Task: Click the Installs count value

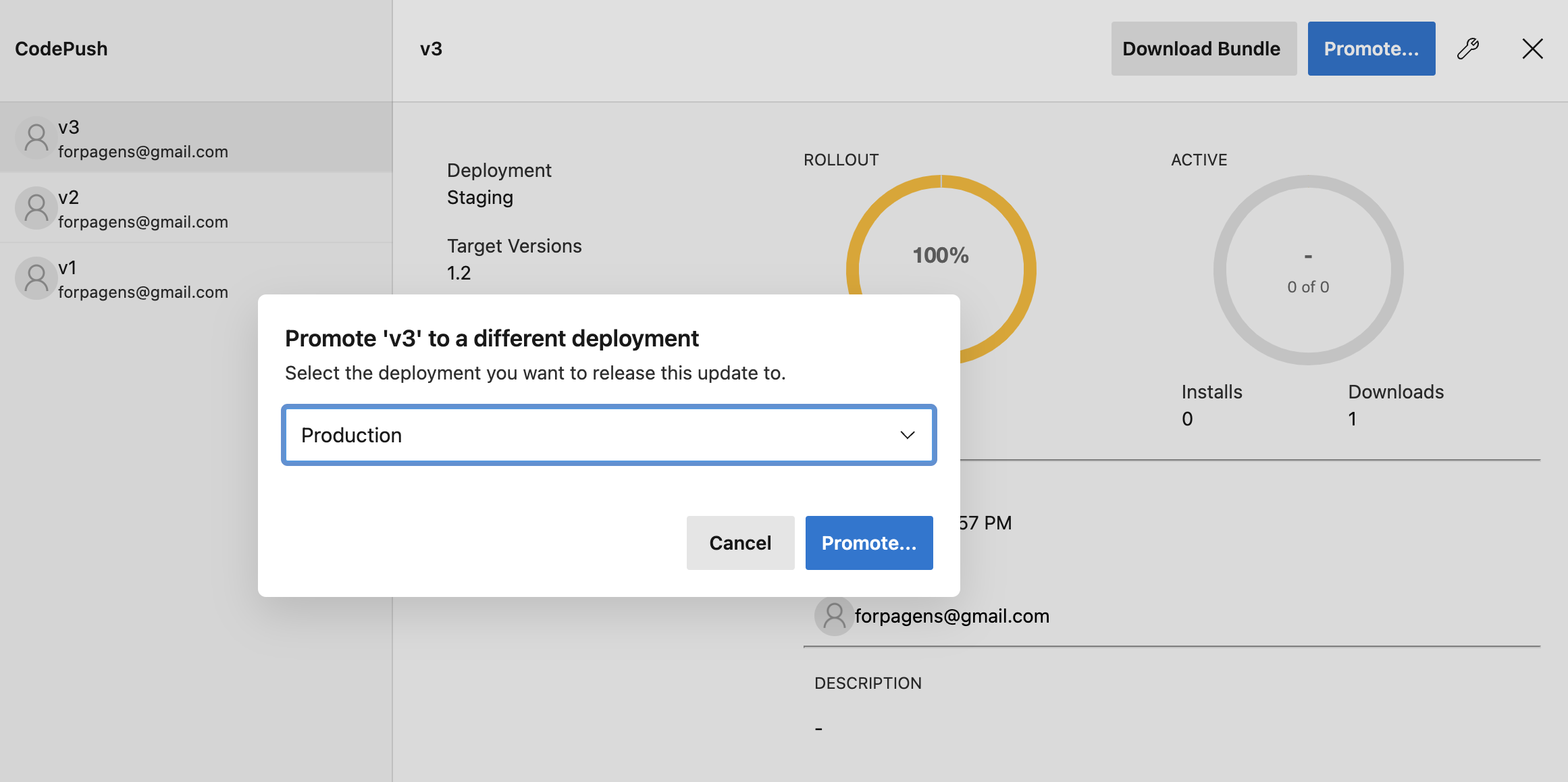Action: click(1188, 419)
